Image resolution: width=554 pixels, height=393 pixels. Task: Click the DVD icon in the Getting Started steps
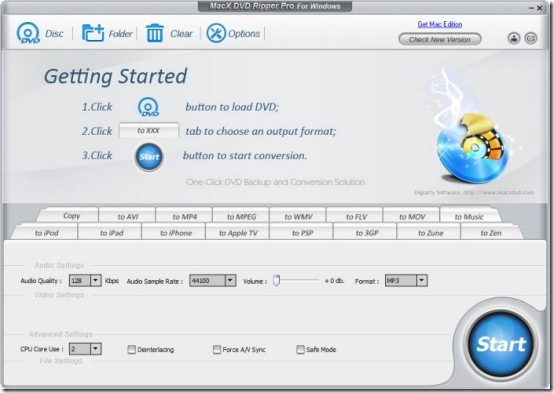(x=148, y=107)
